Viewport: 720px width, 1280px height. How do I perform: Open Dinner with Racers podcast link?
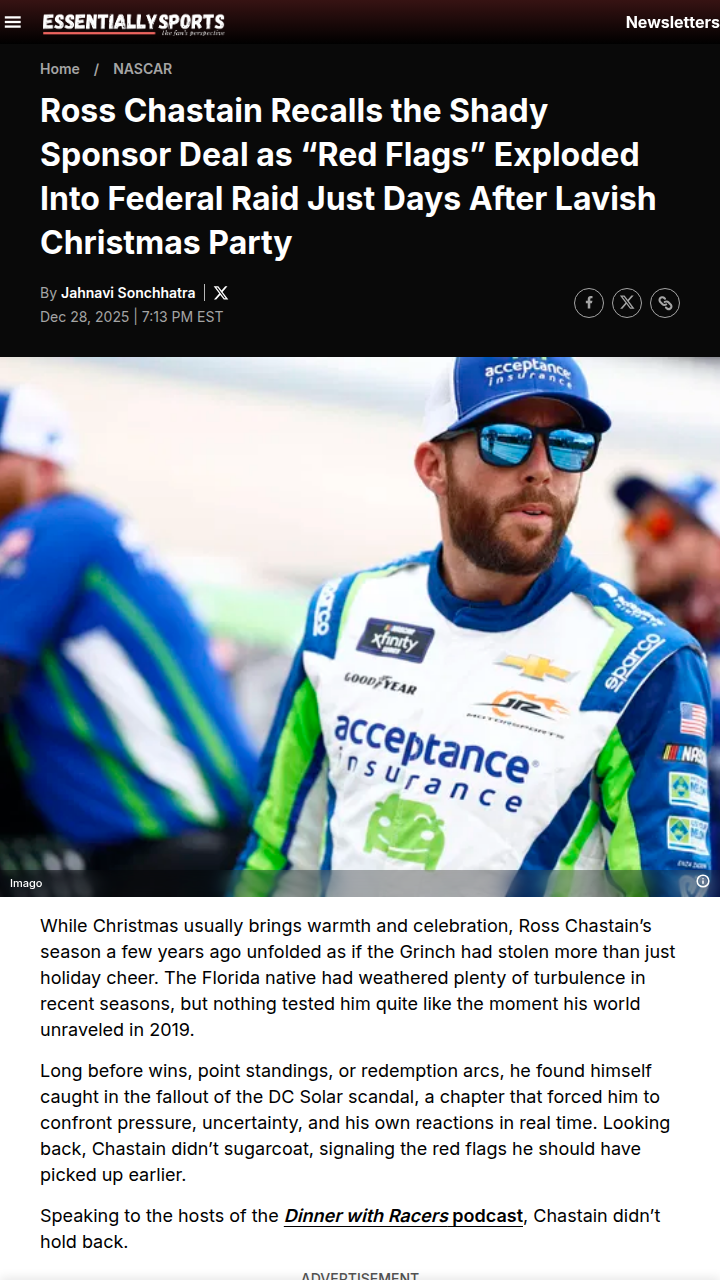point(404,1216)
